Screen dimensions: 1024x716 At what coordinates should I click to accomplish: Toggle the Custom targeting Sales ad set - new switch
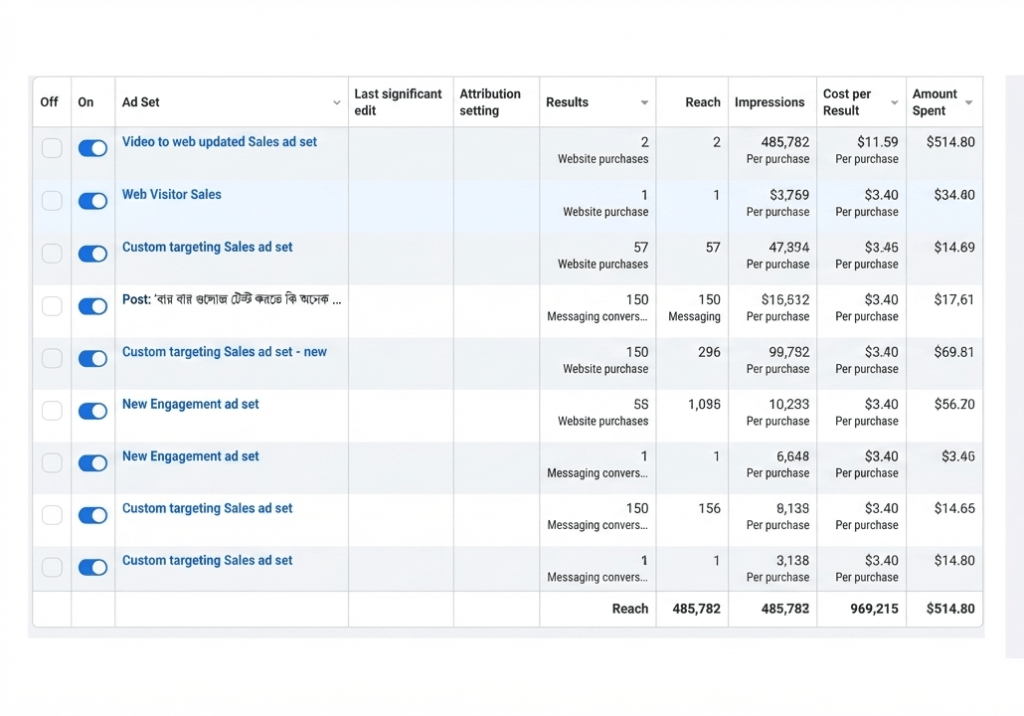point(93,358)
